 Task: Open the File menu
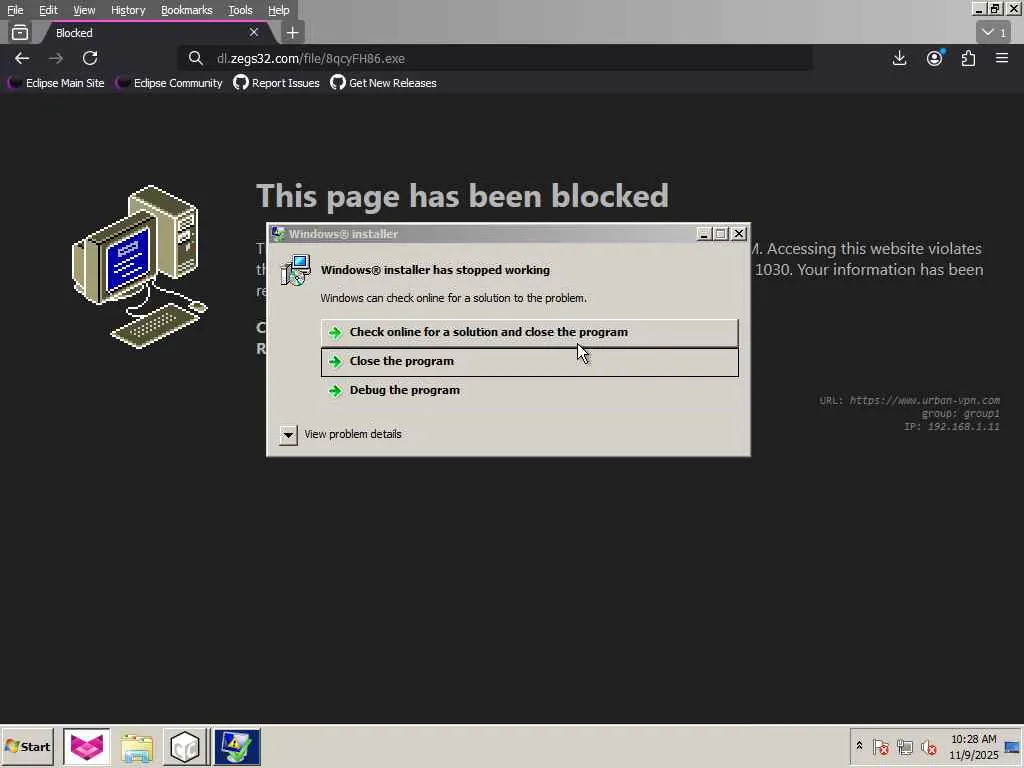coord(15,10)
